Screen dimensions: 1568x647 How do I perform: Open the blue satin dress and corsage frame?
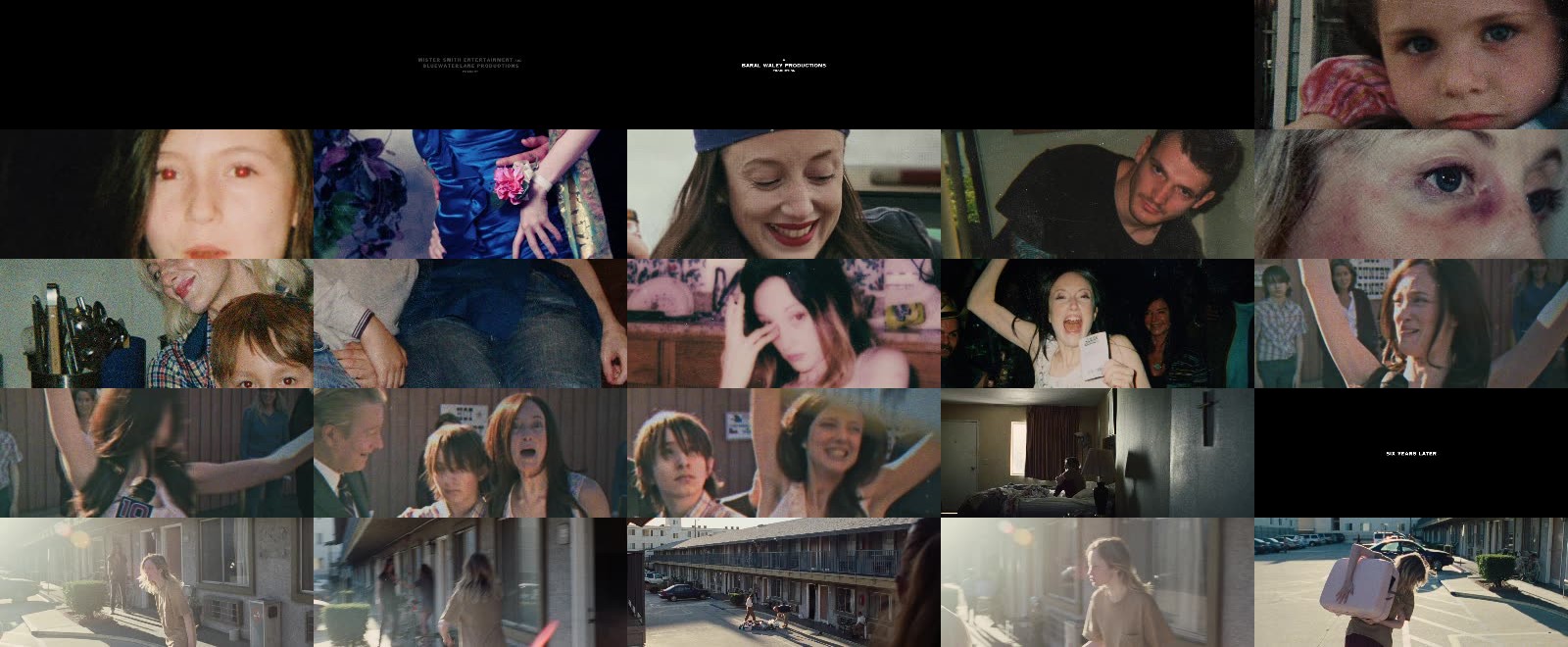(x=470, y=194)
